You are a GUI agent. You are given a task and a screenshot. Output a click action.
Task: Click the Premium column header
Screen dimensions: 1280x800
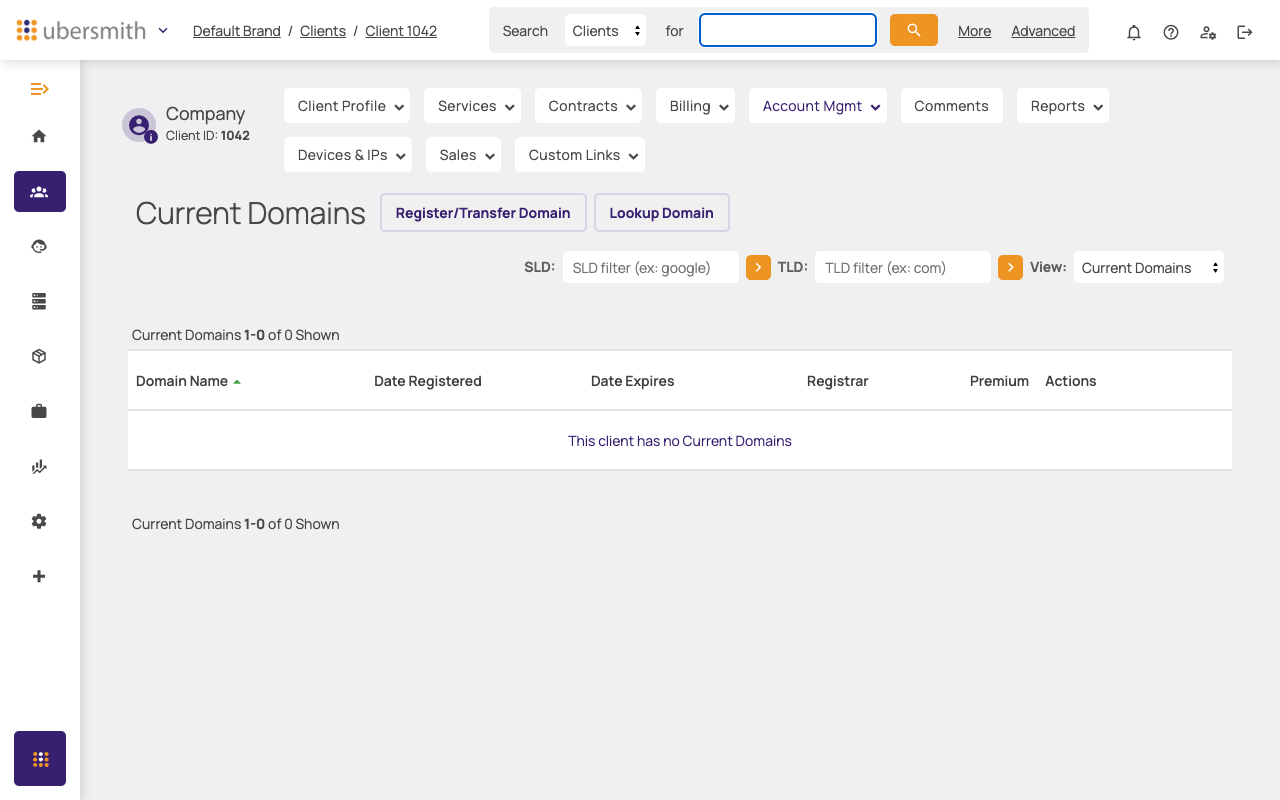(x=999, y=381)
